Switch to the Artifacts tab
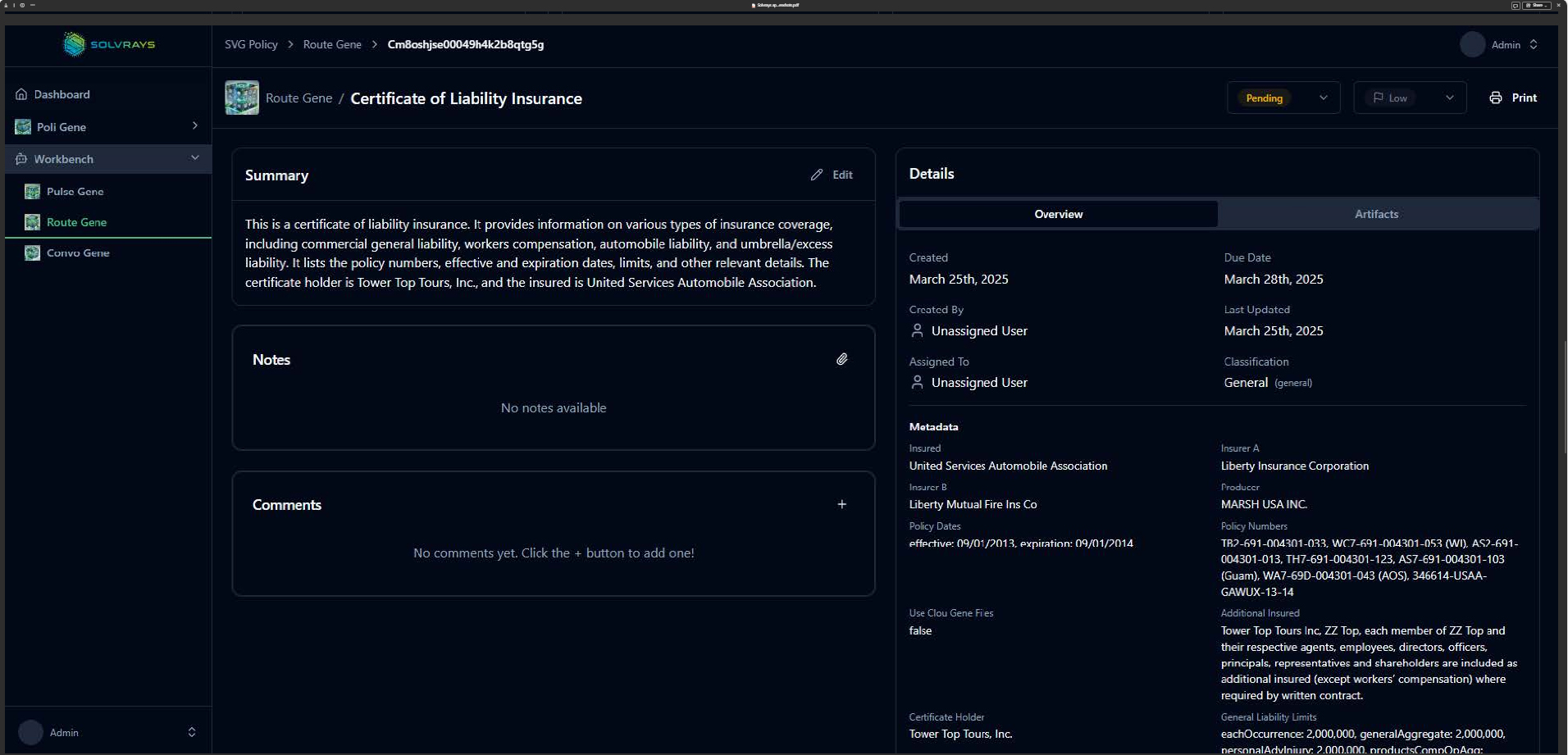 (x=1376, y=214)
